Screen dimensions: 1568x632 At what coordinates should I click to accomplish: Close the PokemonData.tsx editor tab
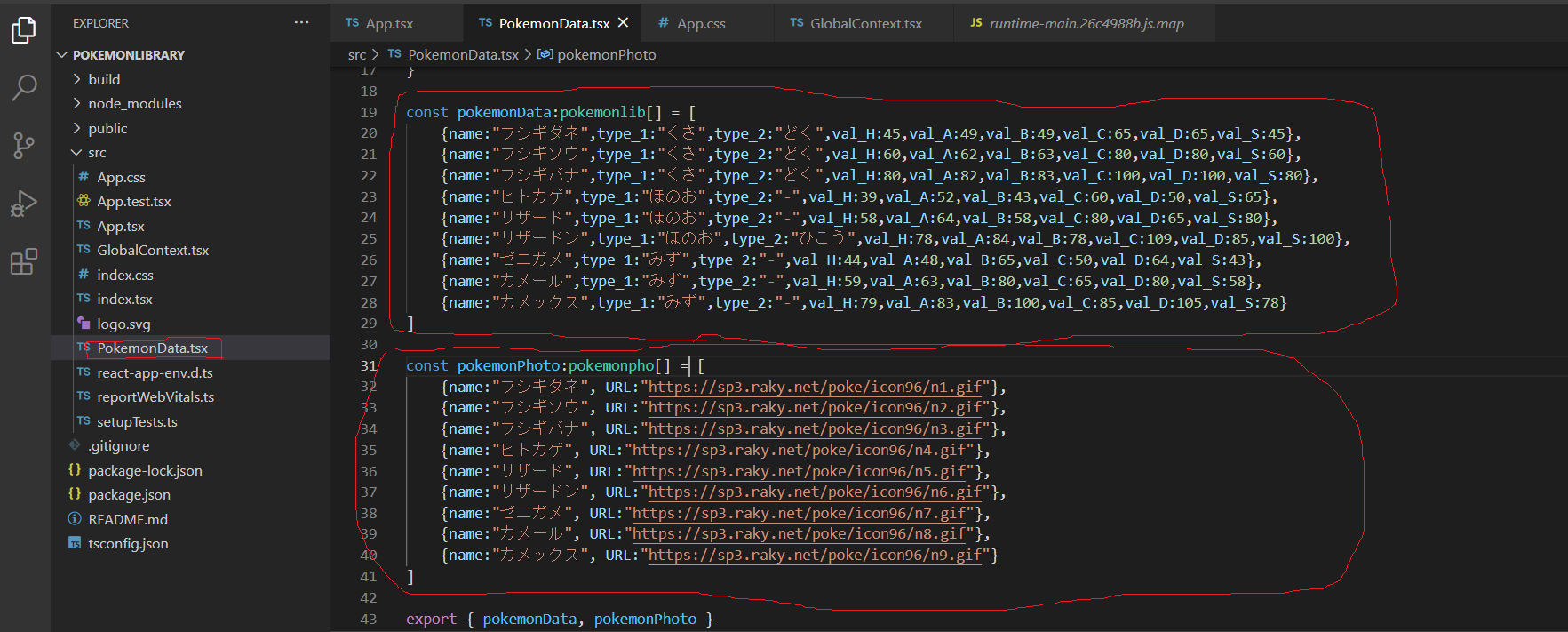(x=624, y=23)
